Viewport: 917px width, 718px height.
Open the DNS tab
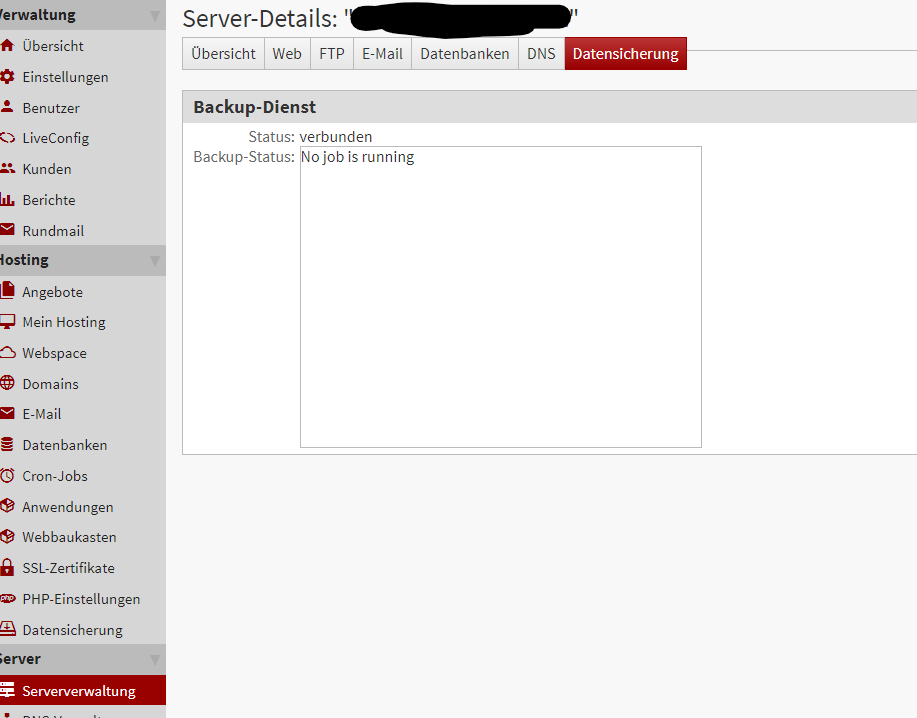(x=541, y=54)
